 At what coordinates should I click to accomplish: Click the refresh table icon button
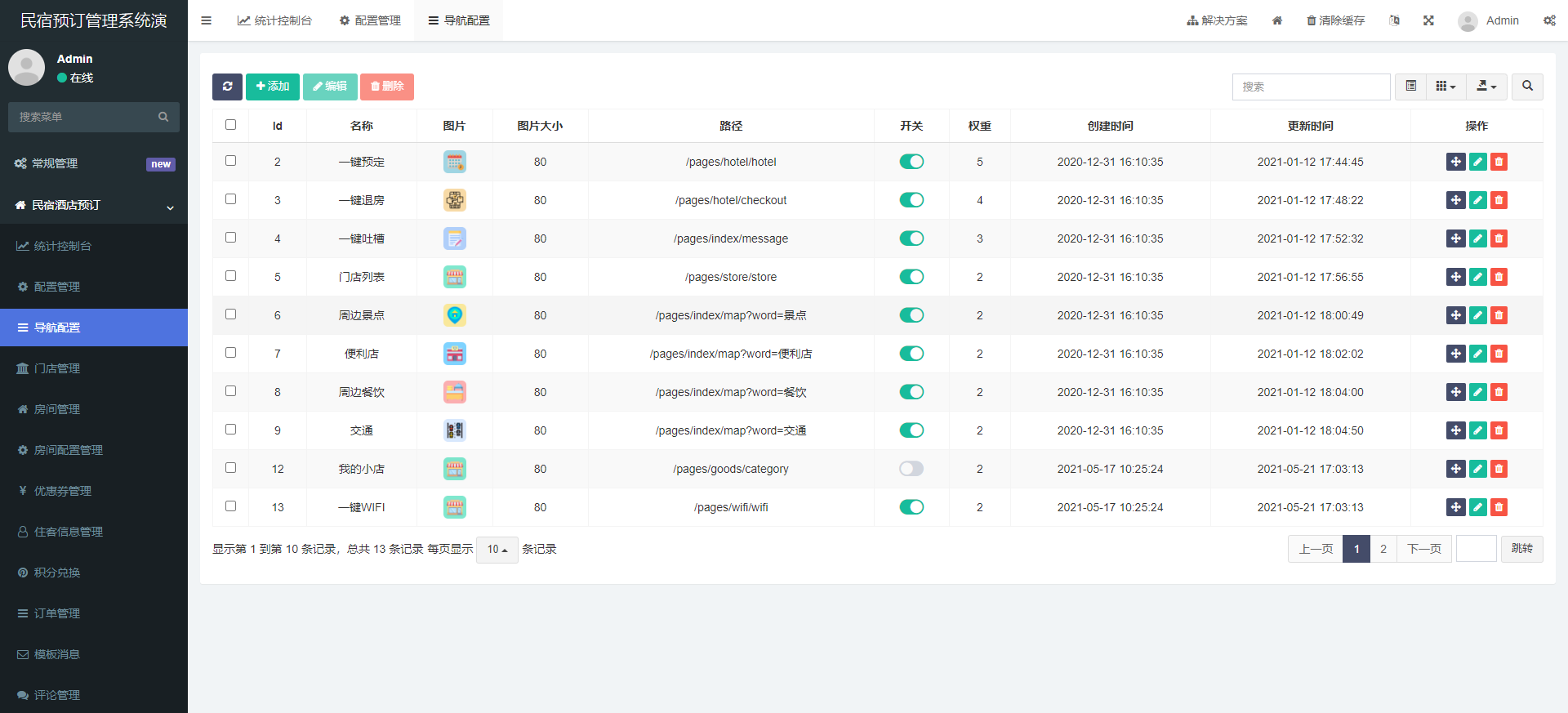point(227,87)
